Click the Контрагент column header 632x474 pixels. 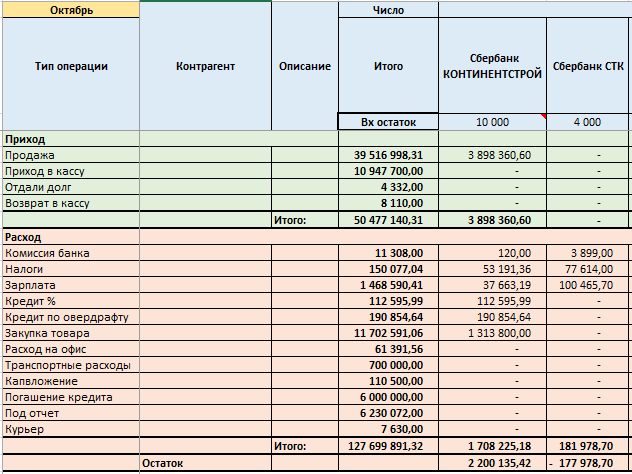(205, 67)
